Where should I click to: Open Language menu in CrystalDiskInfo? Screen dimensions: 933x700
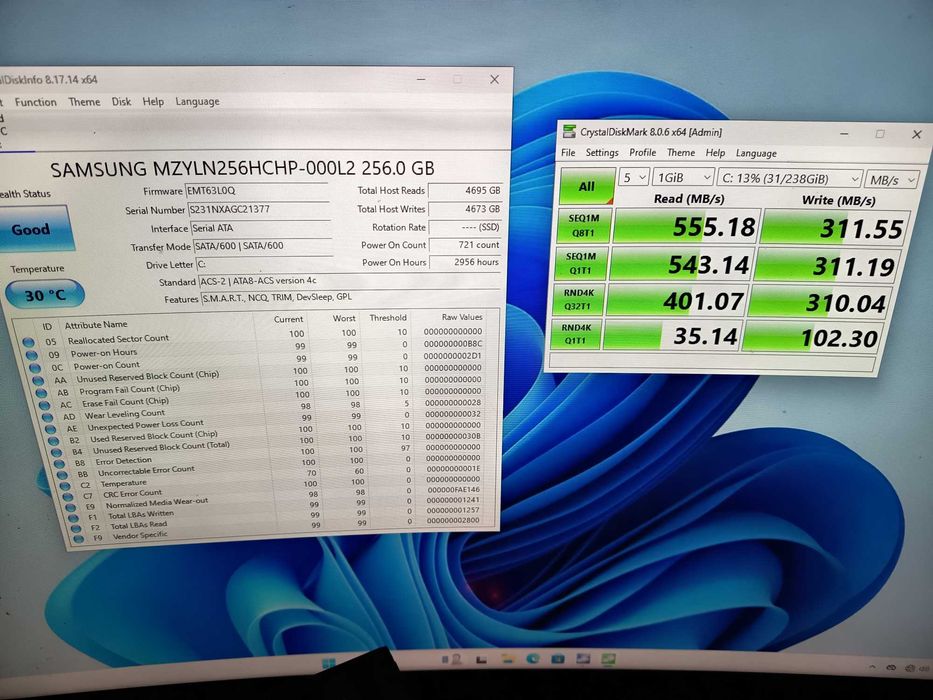tap(198, 102)
